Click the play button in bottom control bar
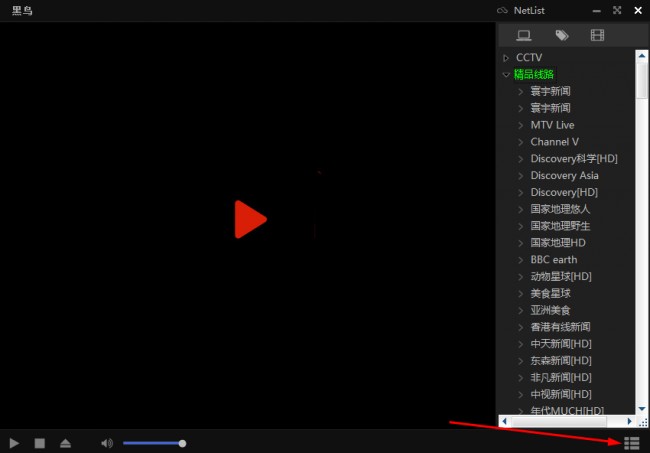Image resolution: width=650 pixels, height=453 pixels. tap(14, 443)
